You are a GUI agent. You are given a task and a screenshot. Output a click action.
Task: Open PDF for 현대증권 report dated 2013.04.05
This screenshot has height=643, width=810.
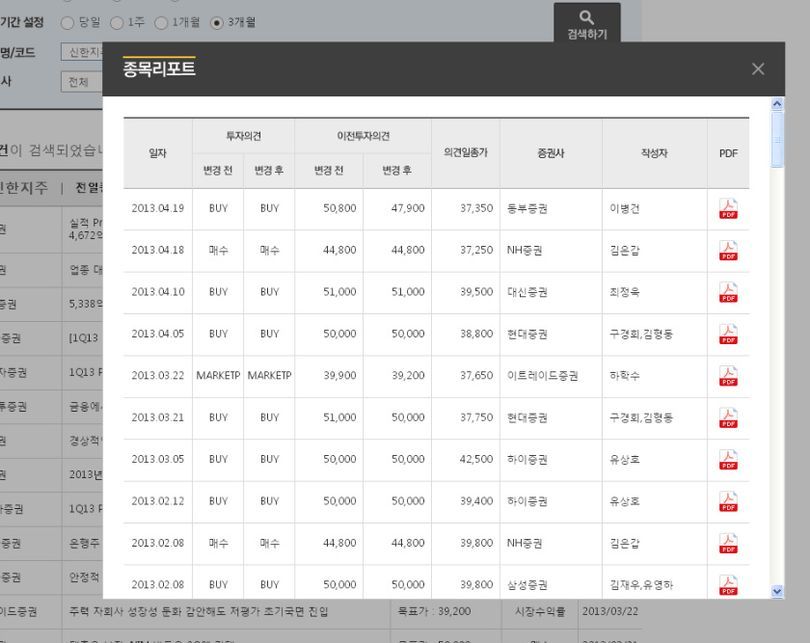click(x=728, y=335)
